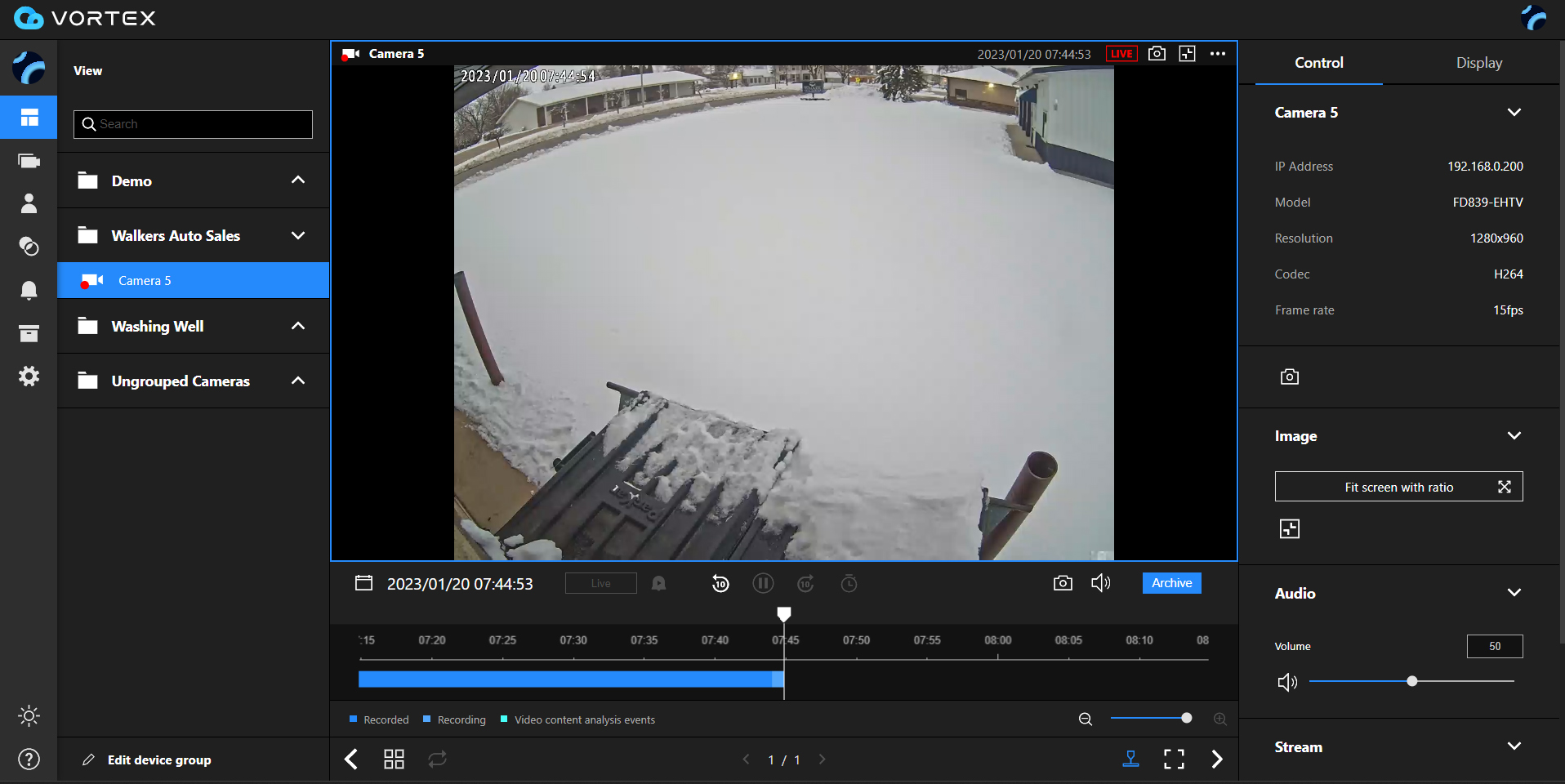Collapse the Camera 5 info section
Viewport: 1565px width, 784px height.
(x=1514, y=113)
